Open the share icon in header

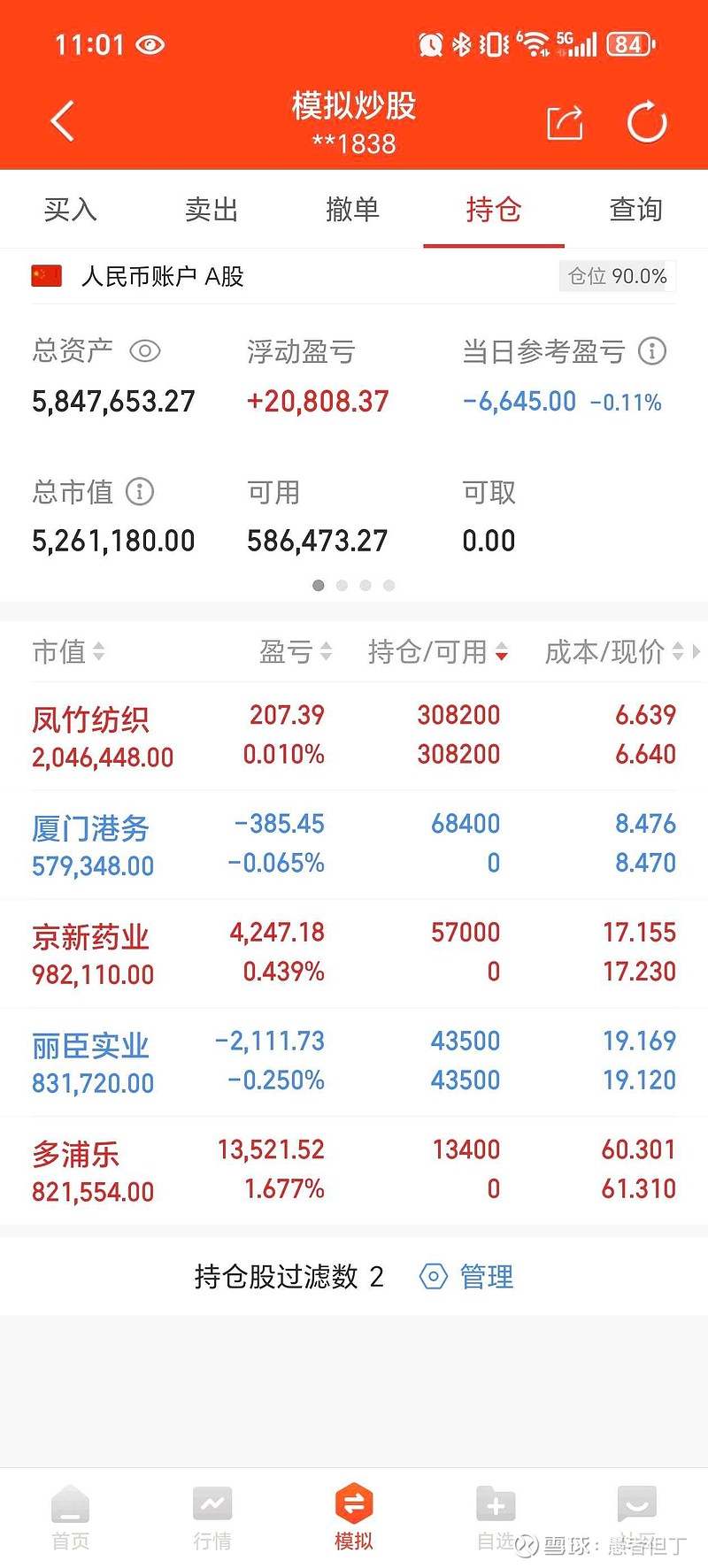(x=565, y=123)
